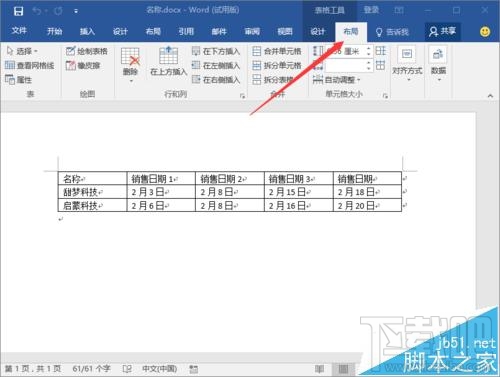Undo the last action
500x377 pixels.
click(x=37, y=11)
